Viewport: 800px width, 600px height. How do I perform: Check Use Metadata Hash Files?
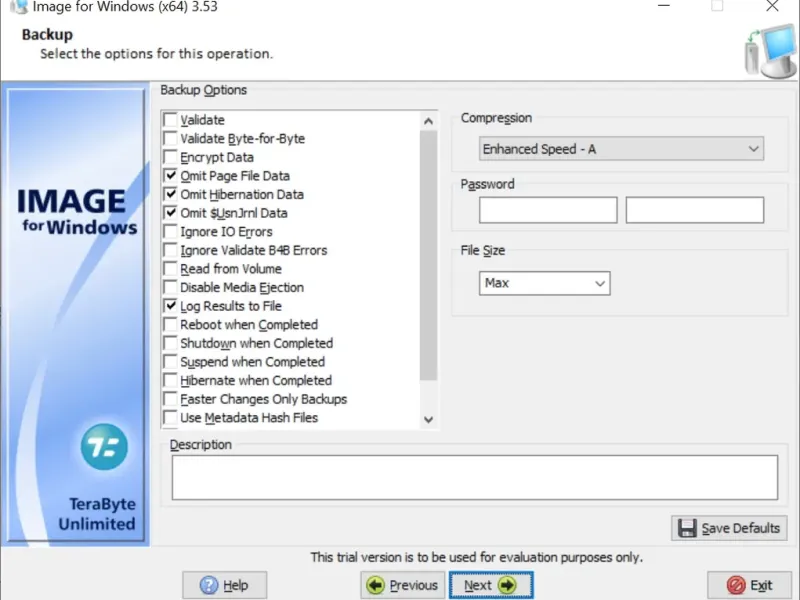click(x=170, y=418)
